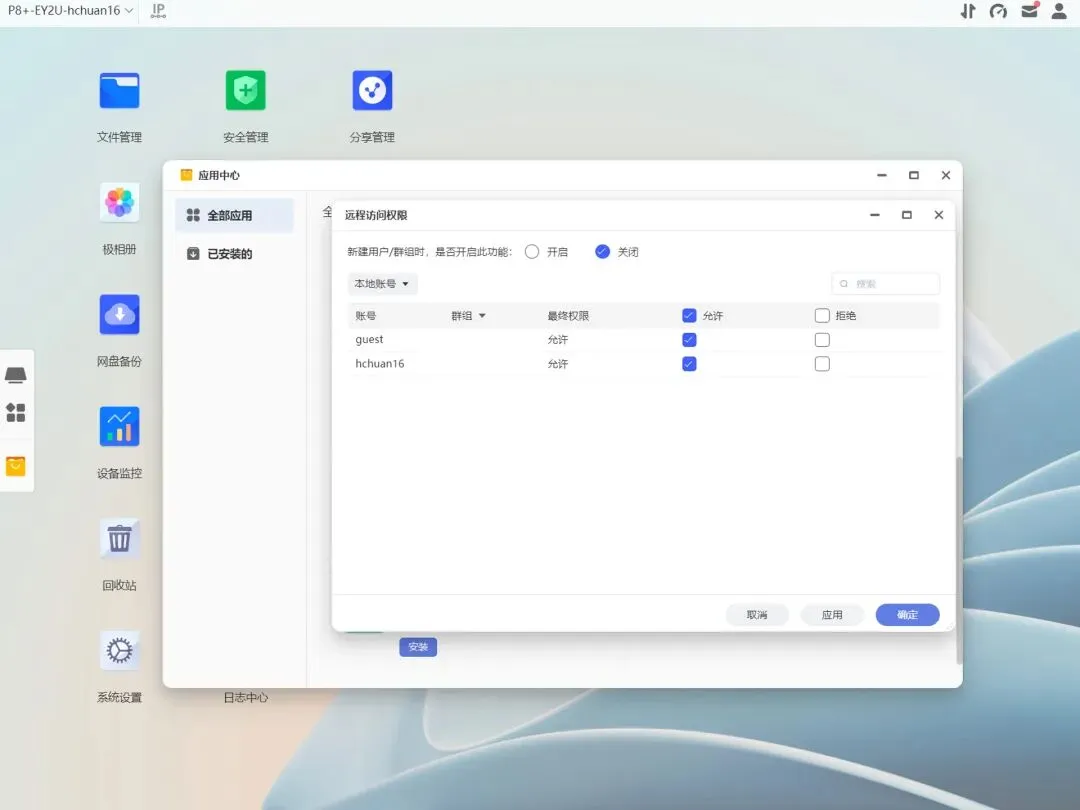Click the search magnifier icon
The image size is (1080, 810).
(844, 284)
